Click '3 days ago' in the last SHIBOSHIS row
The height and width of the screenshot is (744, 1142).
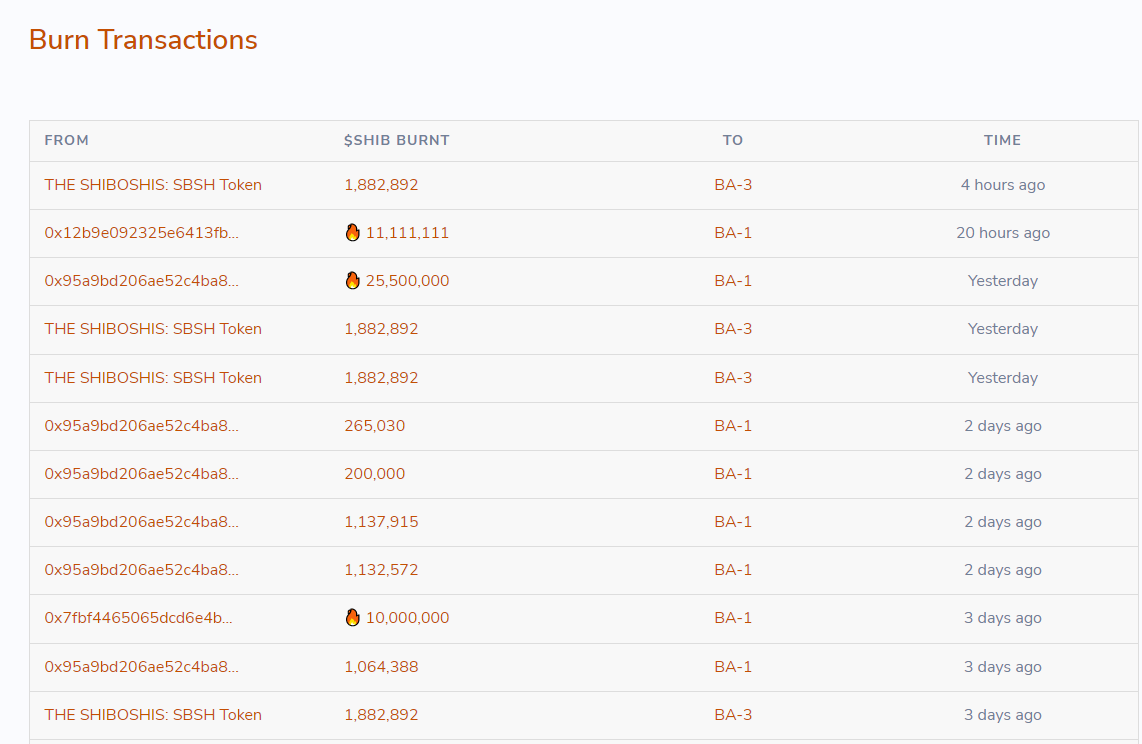click(1002, 715)
